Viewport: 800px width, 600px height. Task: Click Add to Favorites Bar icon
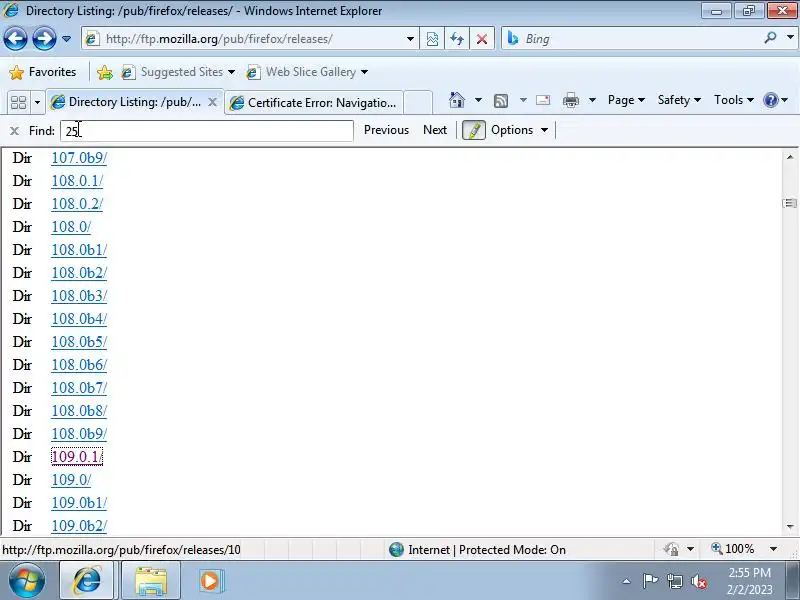click(105, 72)
